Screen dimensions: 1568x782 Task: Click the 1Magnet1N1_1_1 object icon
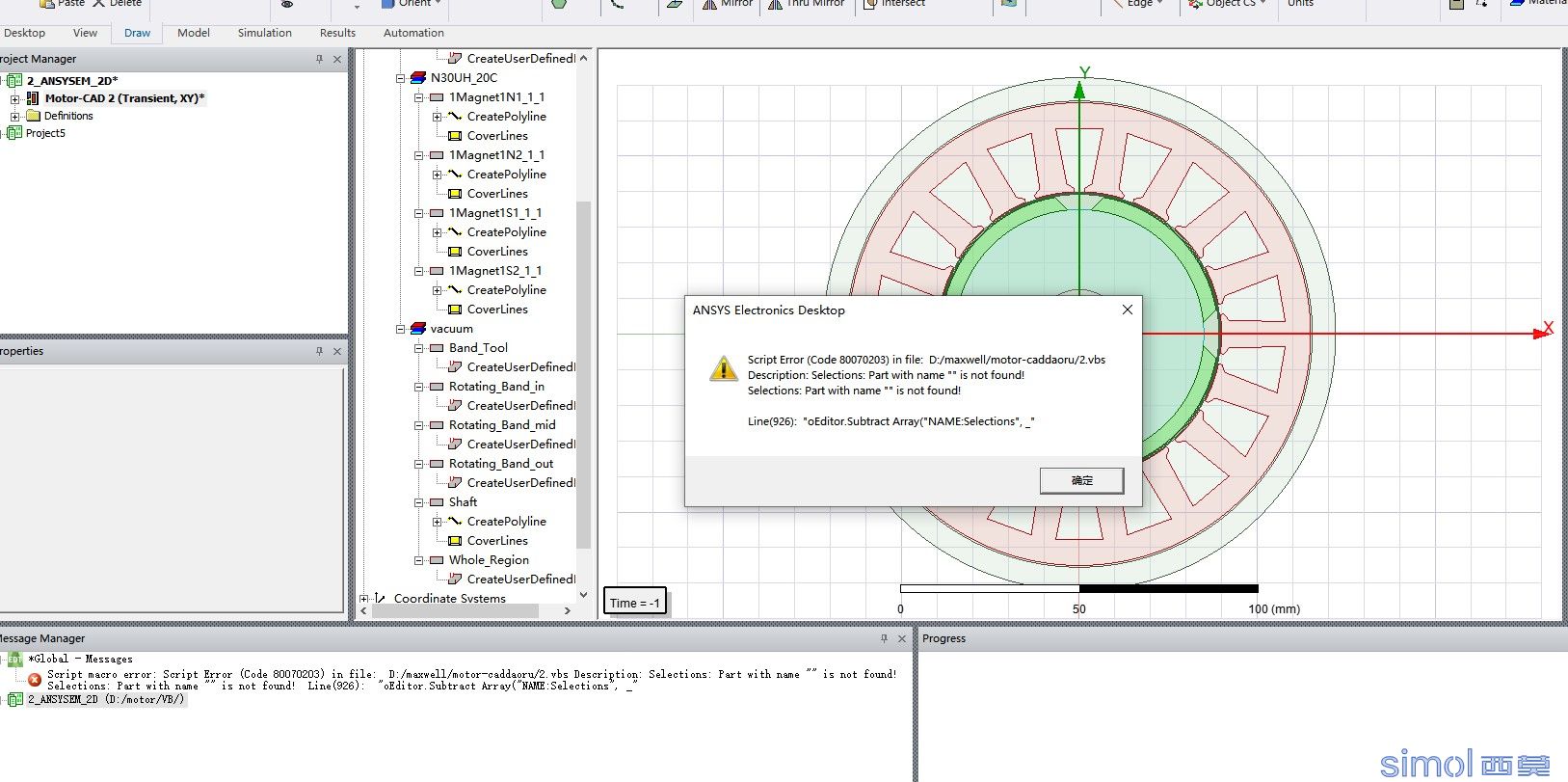(437, 97)
